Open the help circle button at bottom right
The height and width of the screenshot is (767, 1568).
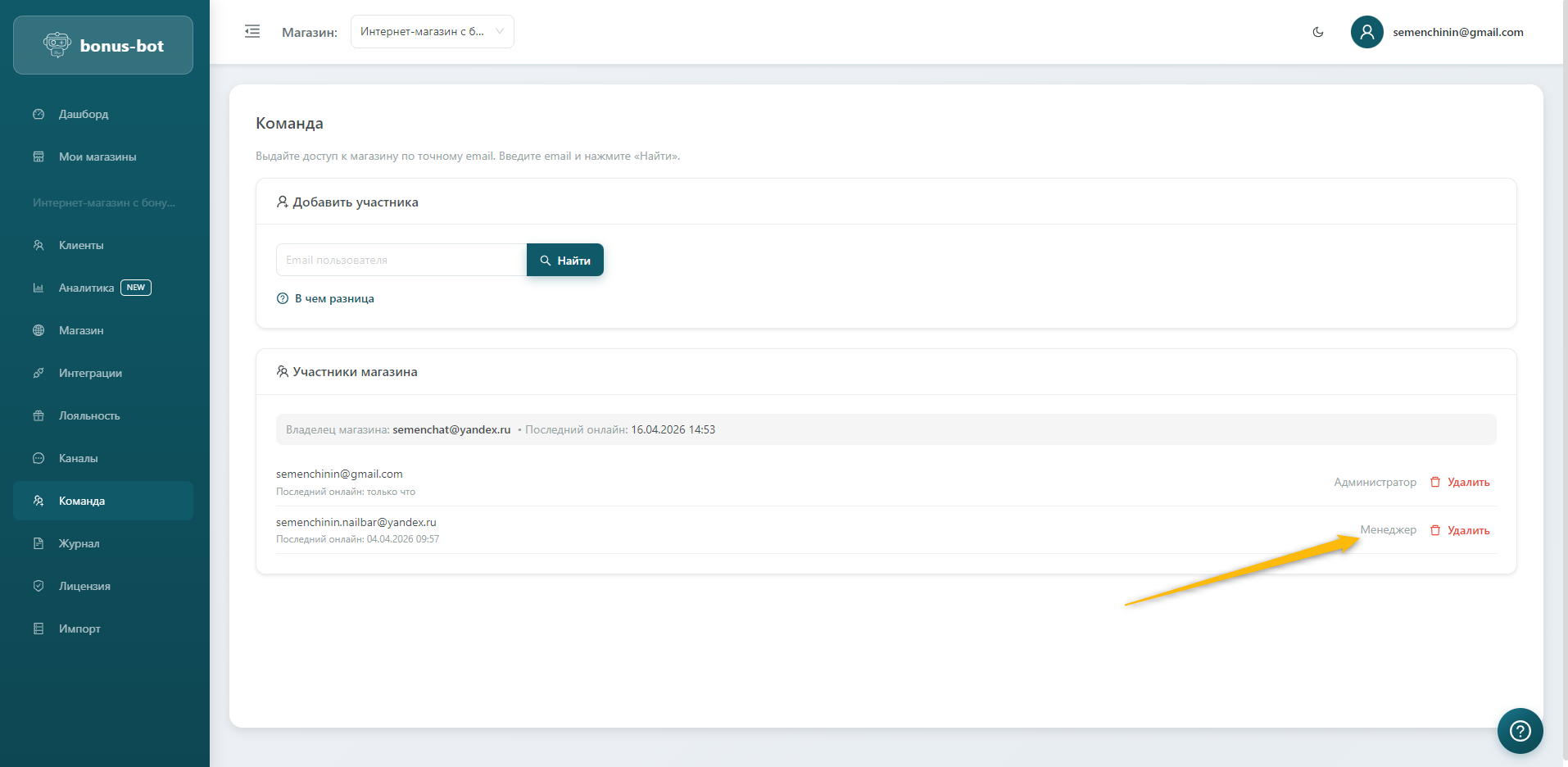pos(1520,730)
